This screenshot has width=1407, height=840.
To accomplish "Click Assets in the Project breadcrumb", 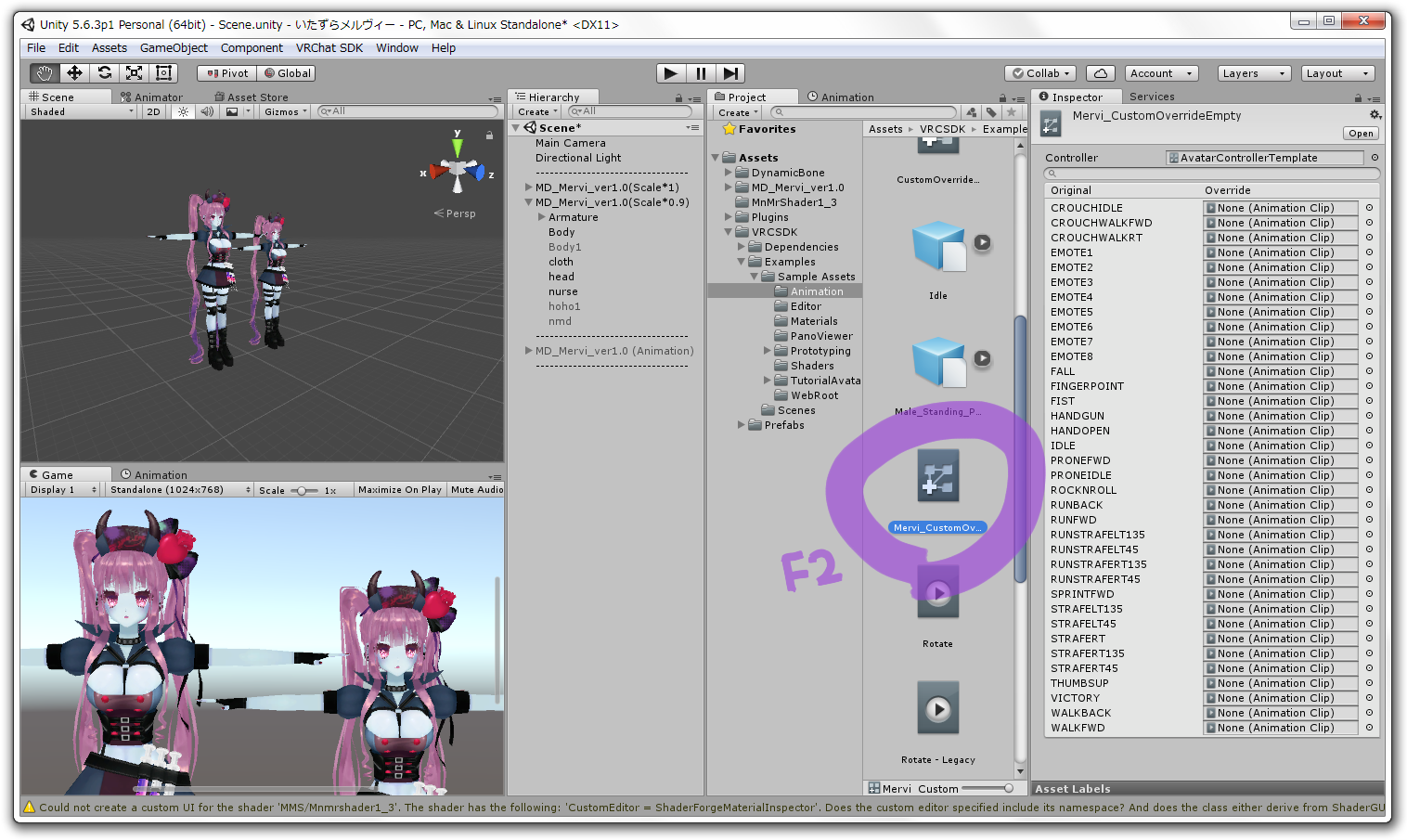I will point(885,129).
